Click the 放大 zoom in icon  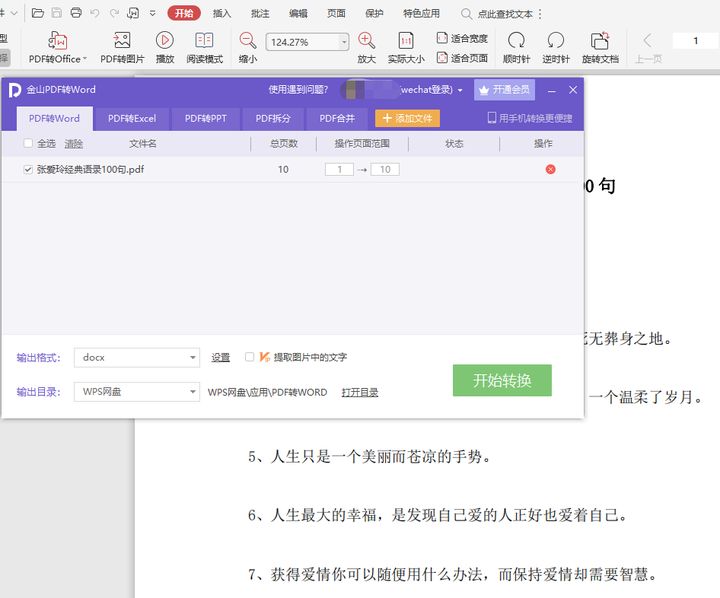click(x=366, y=40)
